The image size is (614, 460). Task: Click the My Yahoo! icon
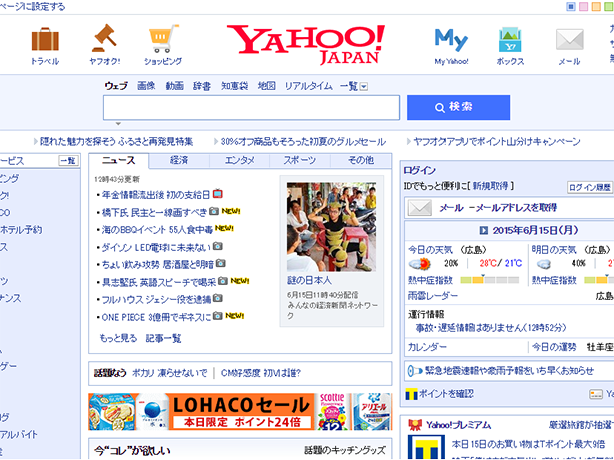pos(451,40)
